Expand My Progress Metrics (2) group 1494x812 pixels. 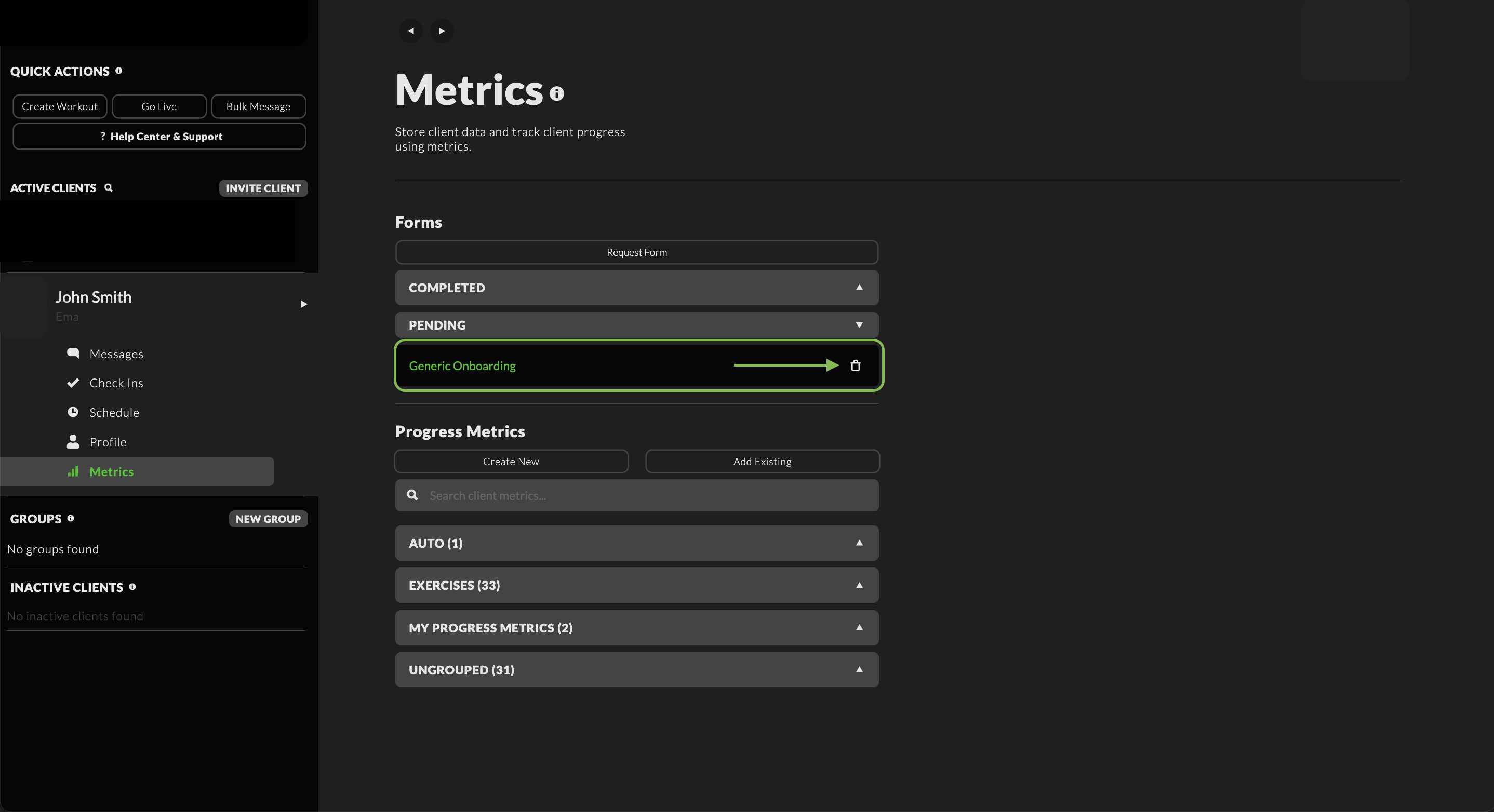click(859, 628)
